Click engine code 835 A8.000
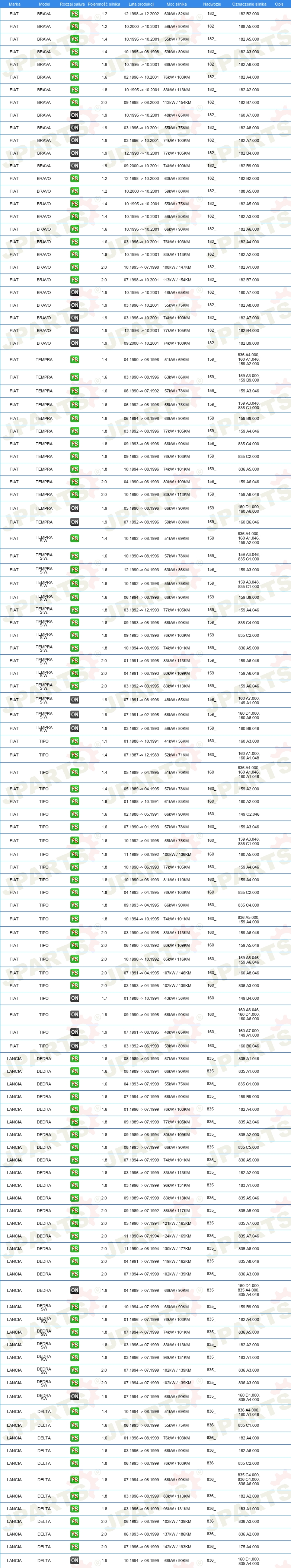 pos(249,1249)
